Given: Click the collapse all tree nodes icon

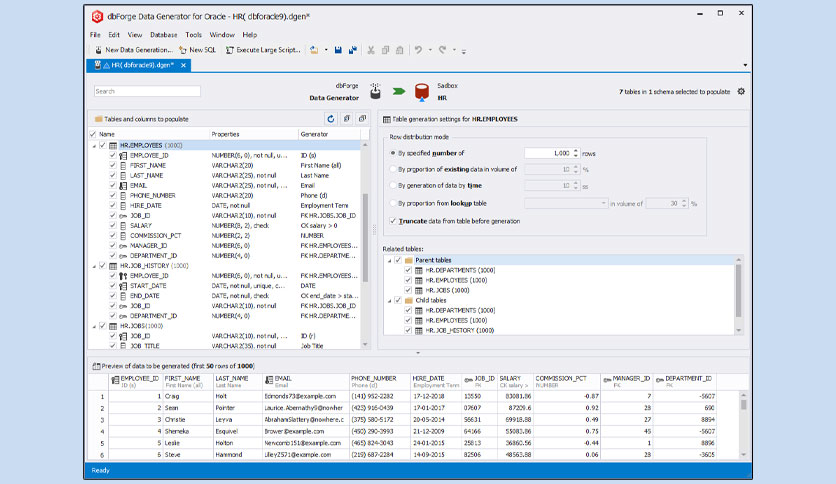Looking at the screenshot, I should point(363,119).
